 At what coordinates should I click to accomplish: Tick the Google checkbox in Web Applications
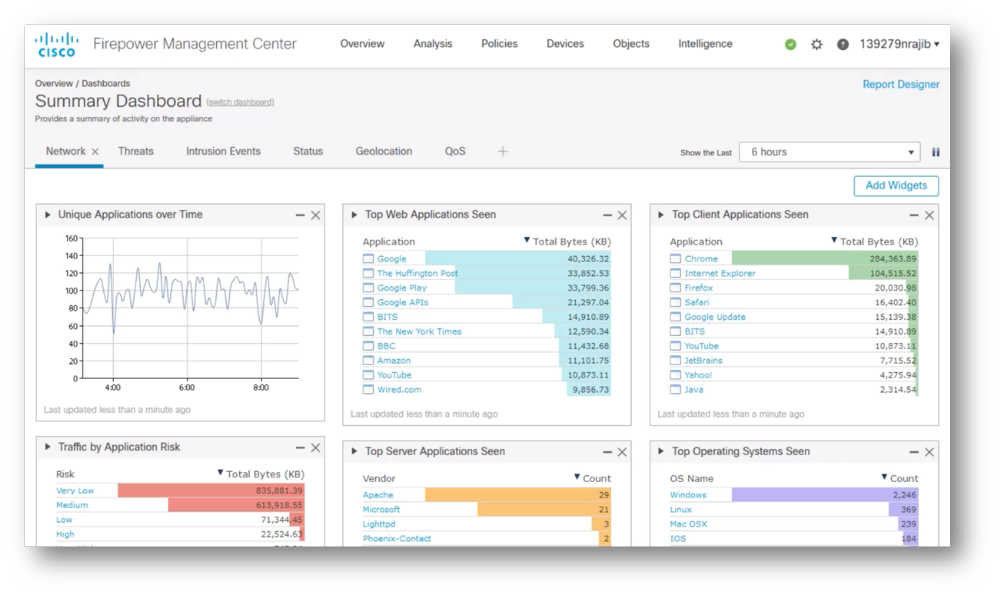pyautogui.click(x=368, y=259)
